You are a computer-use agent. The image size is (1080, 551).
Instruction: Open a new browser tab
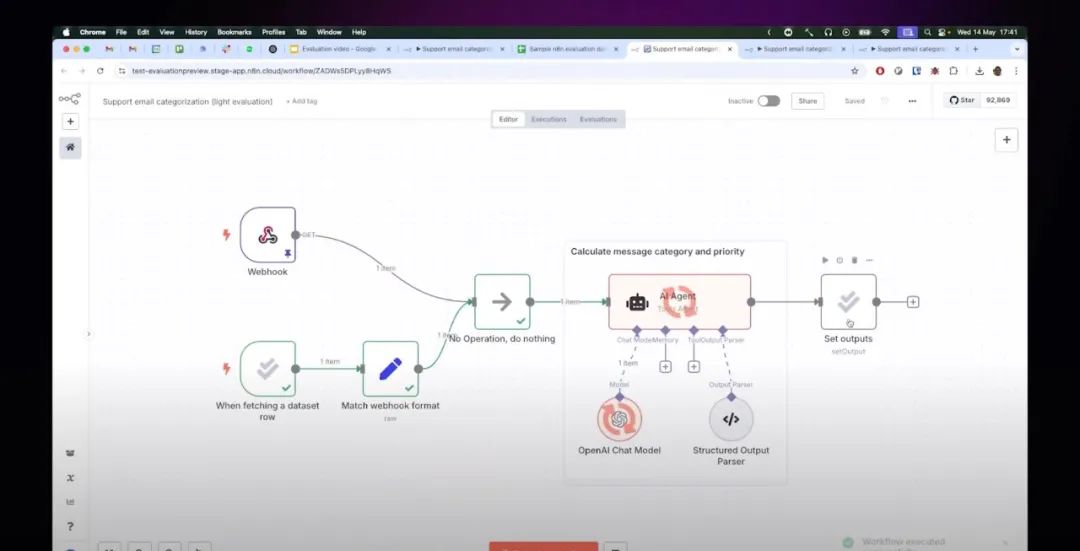[975, 50]
